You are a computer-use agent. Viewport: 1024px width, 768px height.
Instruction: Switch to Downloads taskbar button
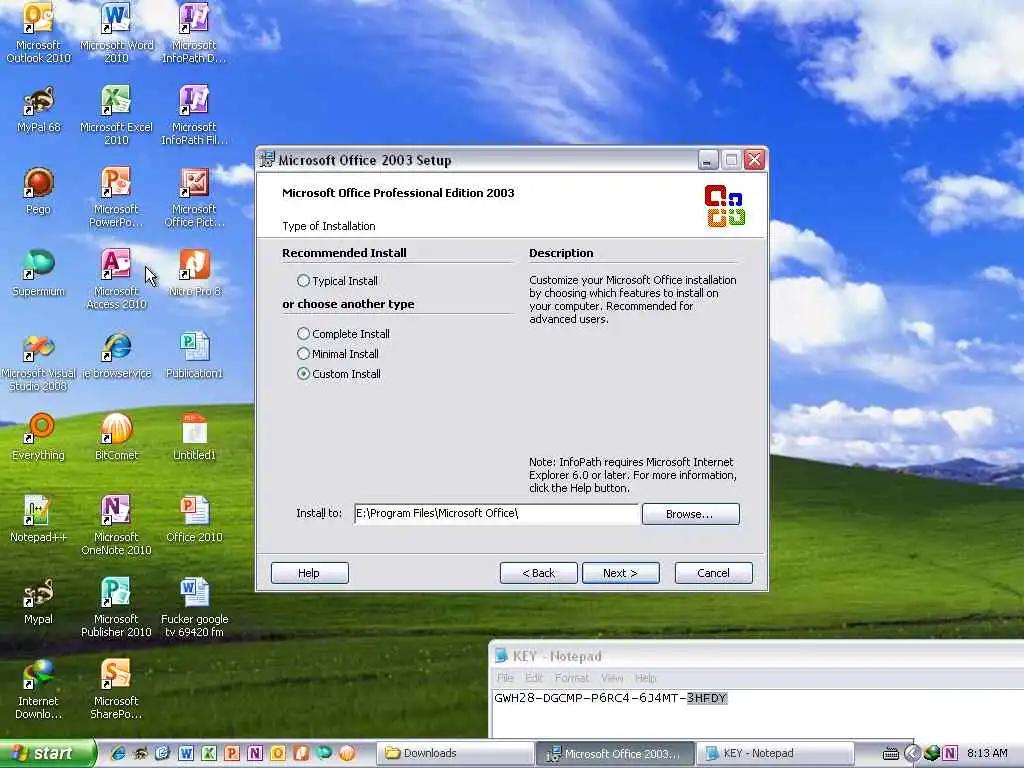click(x=455, y=753)
